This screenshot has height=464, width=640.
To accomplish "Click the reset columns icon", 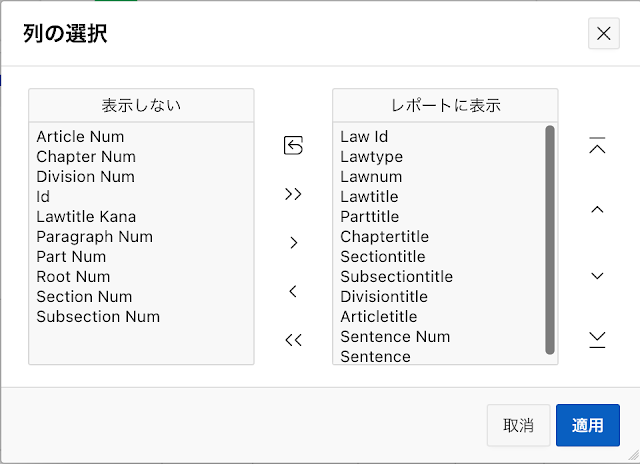I will pyautogui.click(x=293, y=146).
